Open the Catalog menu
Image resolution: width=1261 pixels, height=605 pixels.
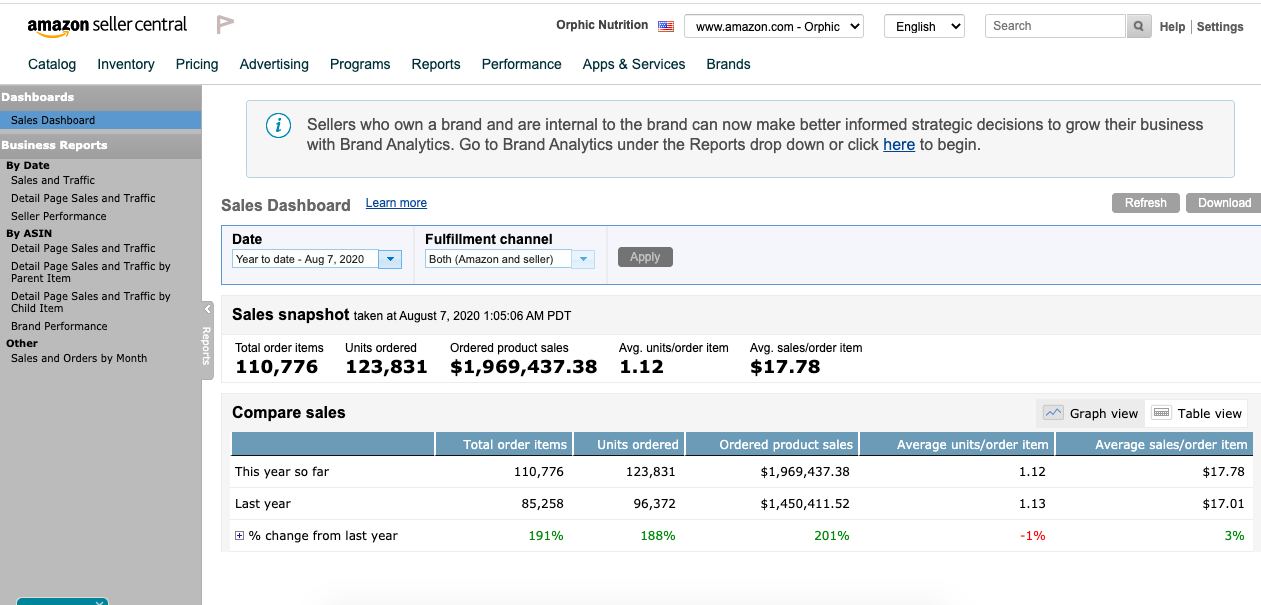tap(52, 64)
